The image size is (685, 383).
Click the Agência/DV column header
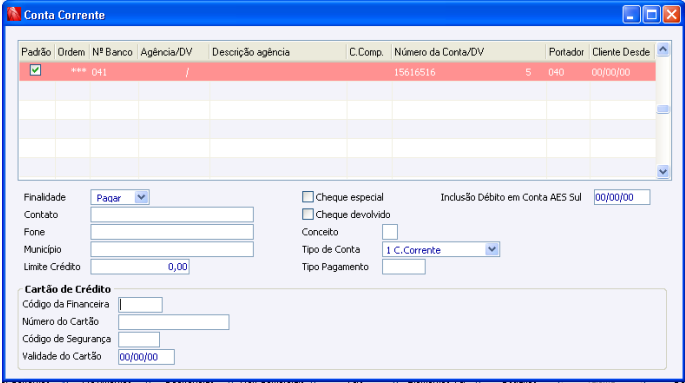click(173, 52)
